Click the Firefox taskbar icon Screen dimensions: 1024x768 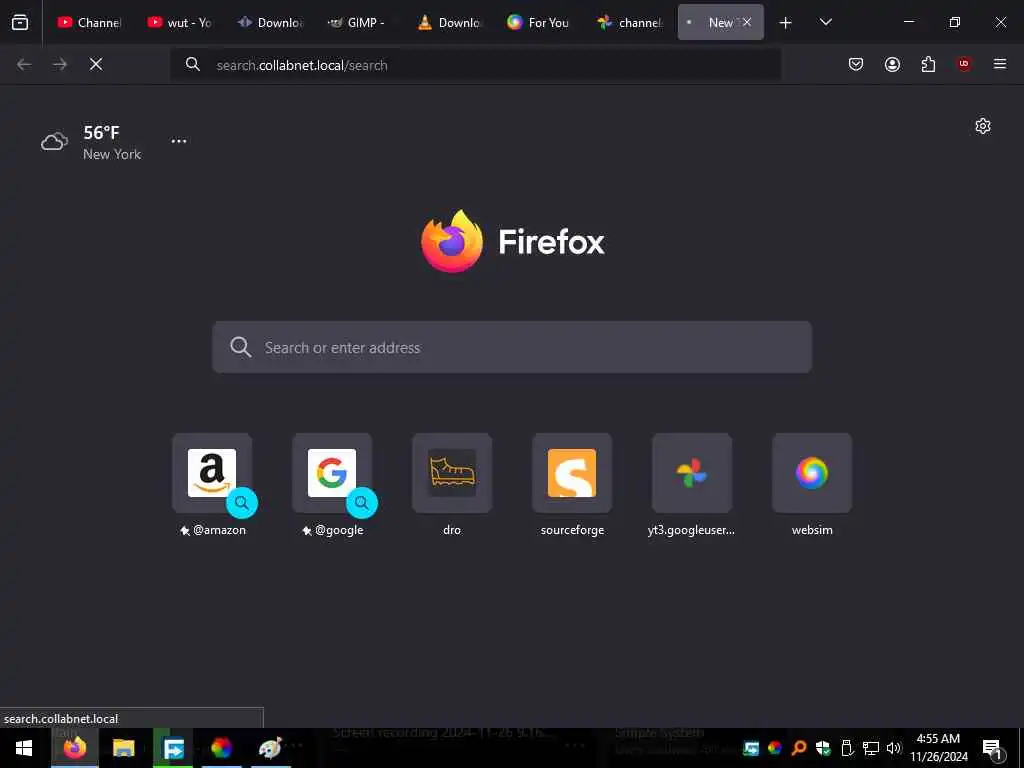coord(75,748)
